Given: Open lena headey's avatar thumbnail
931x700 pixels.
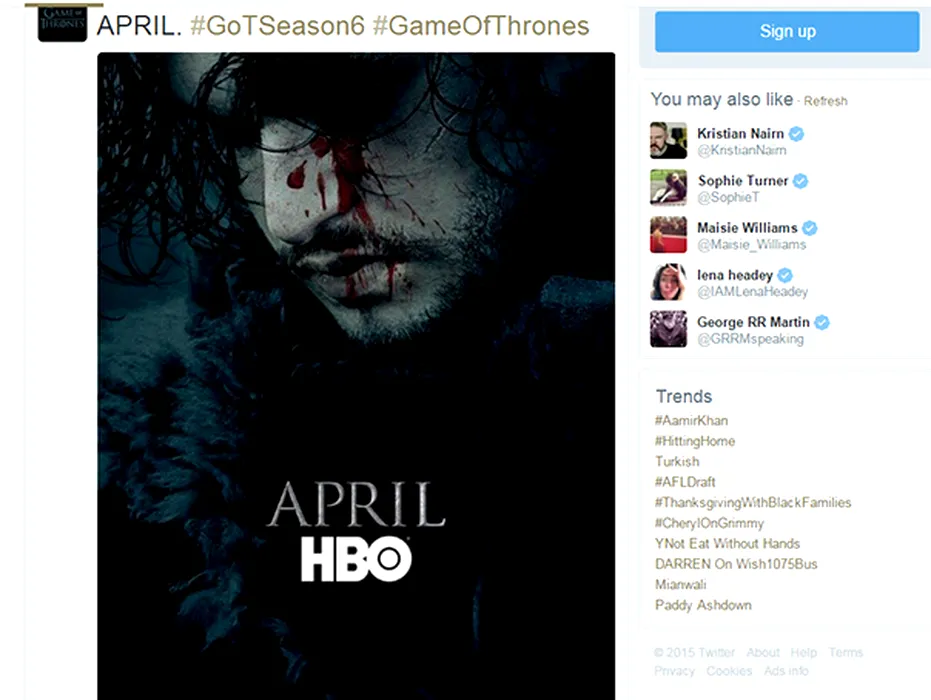Looking at the screenshot, I should point(668,282).
